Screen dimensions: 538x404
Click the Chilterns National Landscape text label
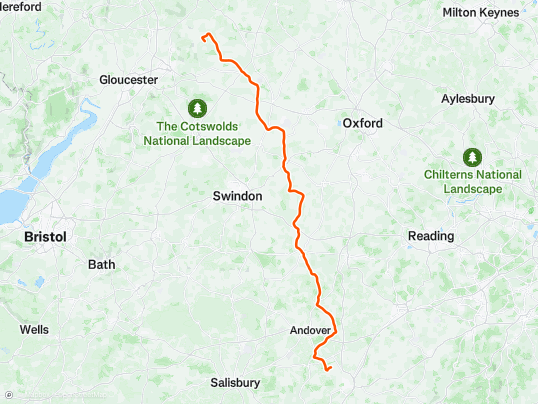(x=473, y=182)
